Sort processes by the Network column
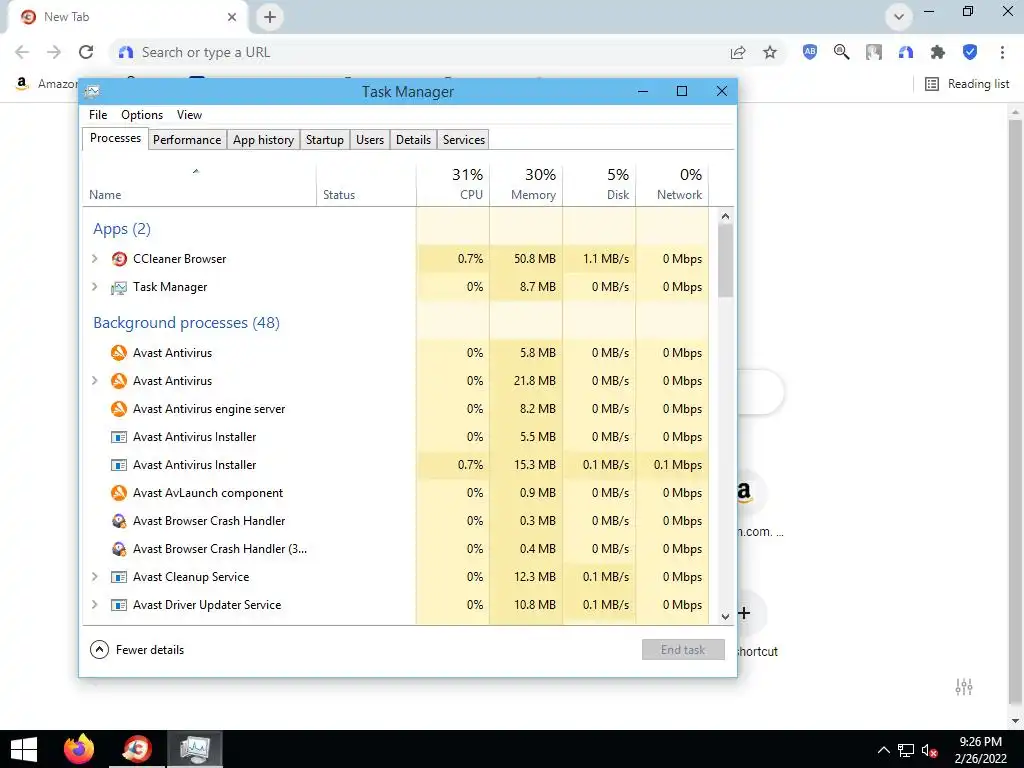The image size is (1024, 768). point(673,185)
